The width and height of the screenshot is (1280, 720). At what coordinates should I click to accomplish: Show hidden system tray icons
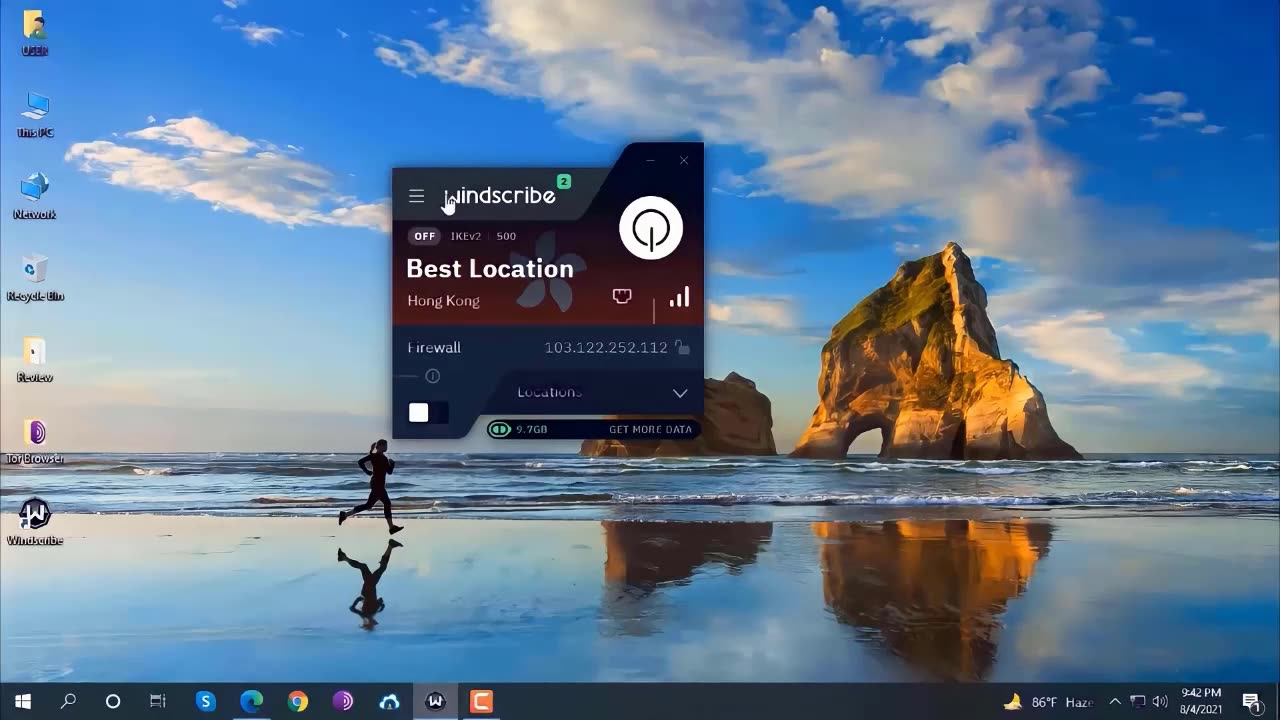[1115, 702]
